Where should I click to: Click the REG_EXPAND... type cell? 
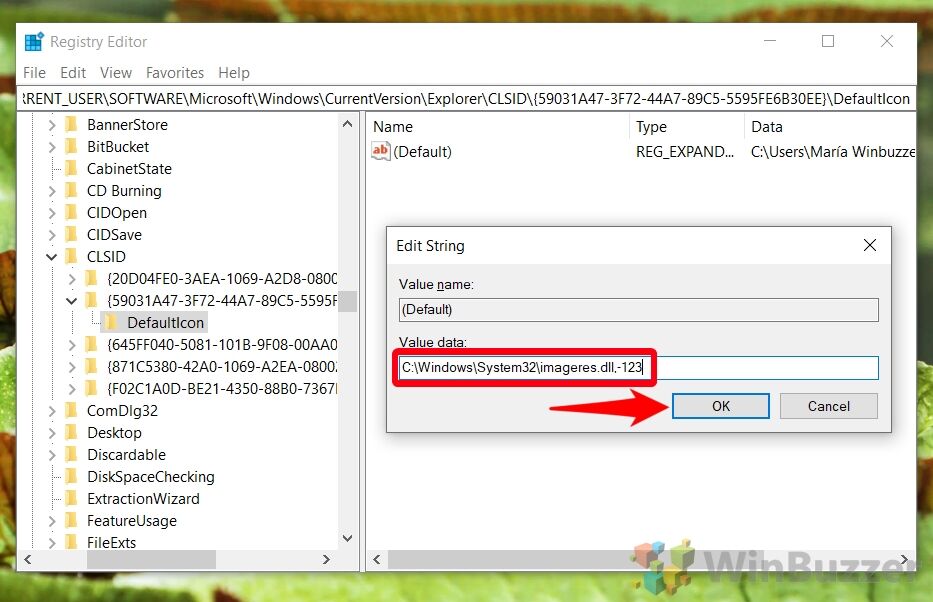pos(685,152)
